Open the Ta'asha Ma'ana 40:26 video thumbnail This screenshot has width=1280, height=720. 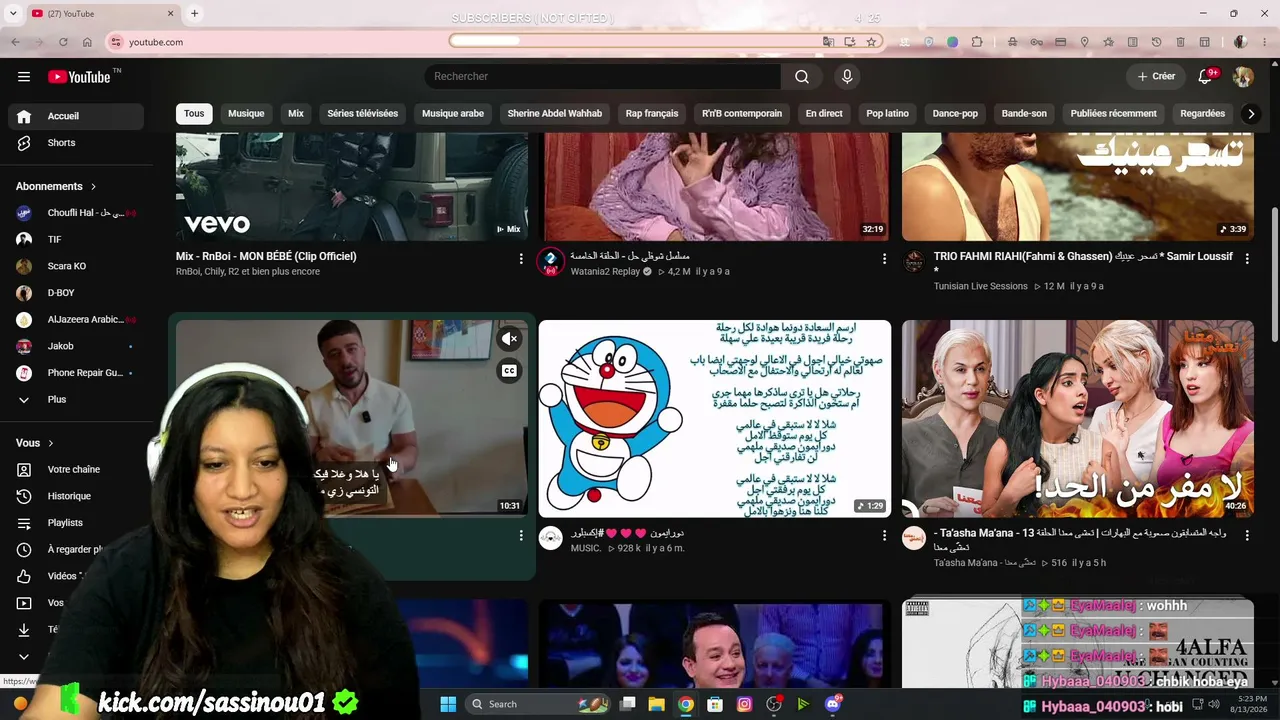1078,419
